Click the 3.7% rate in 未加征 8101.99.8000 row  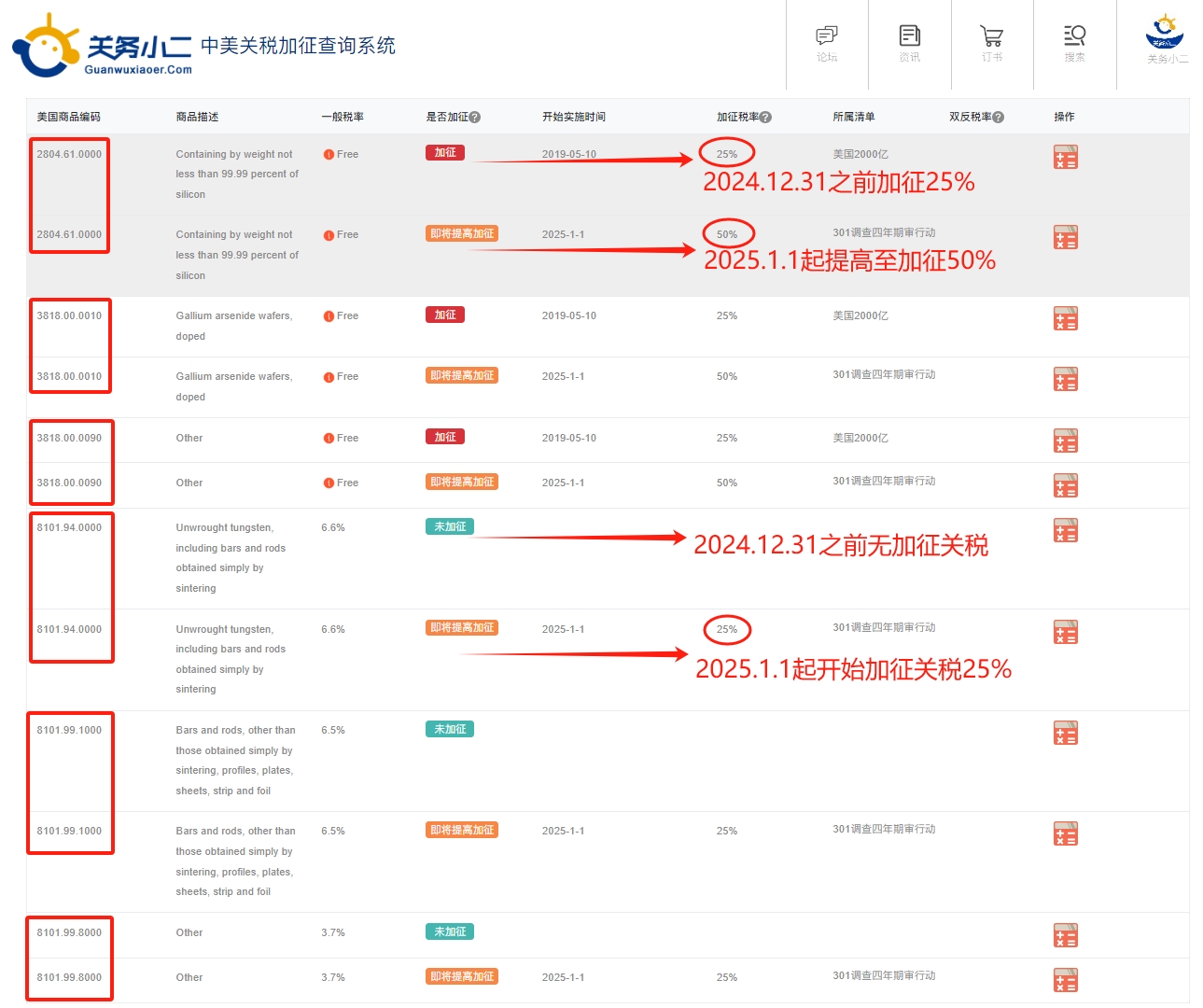[333, 933]
